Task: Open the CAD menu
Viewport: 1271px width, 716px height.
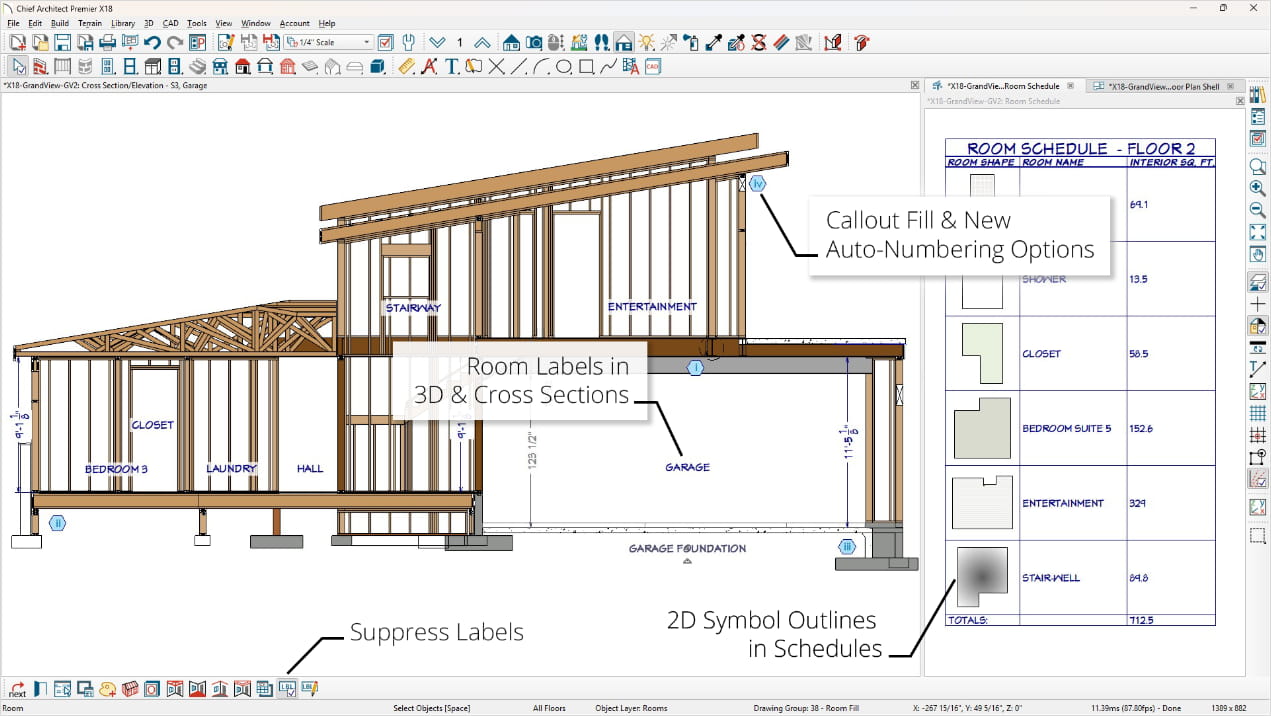Action: tap(171, 23)
